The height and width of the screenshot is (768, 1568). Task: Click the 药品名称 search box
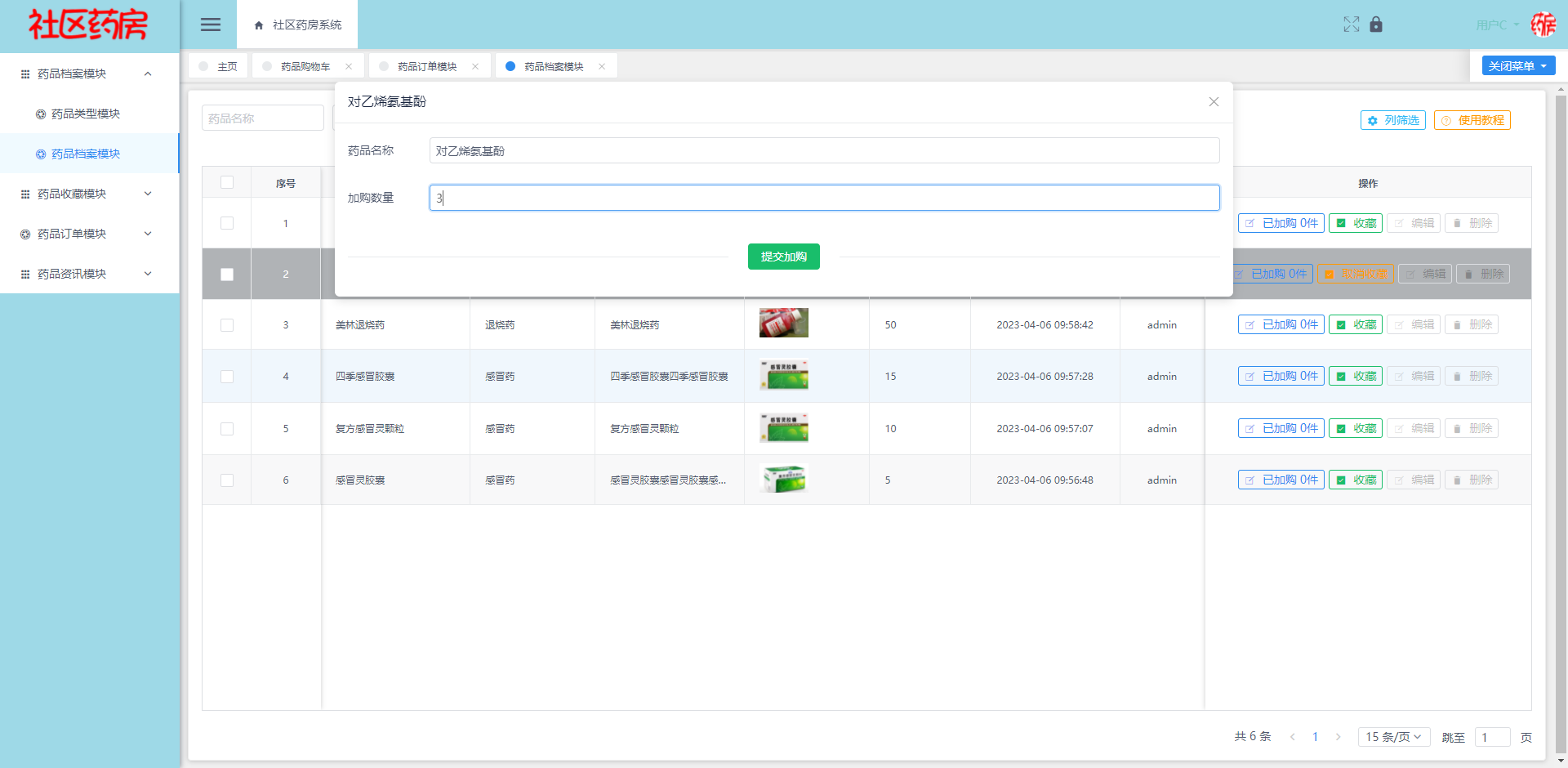(x=263, y=118)
